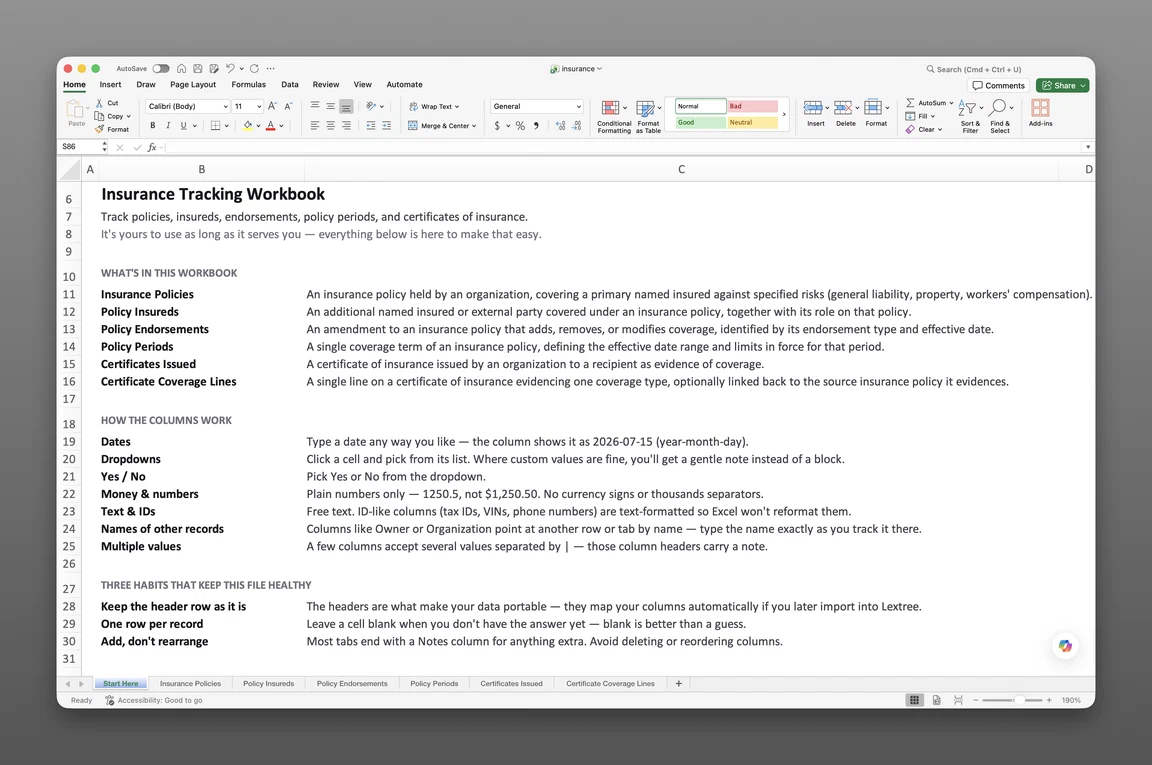Viewport: 1152px width, 765px height.
Task: Decrease font size with the smaller A icon
Action: pyautogui.click(x=288, y=106)
